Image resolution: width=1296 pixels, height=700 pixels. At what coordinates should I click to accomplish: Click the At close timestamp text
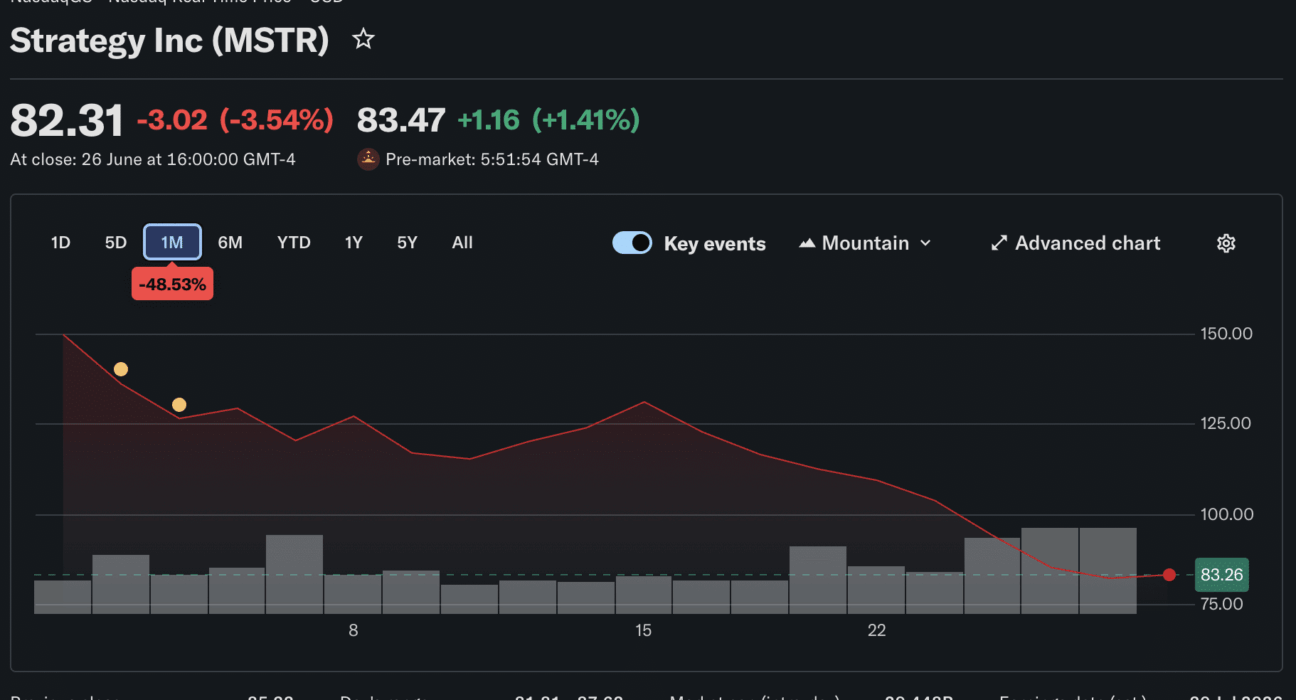click(x=153, y=159)
